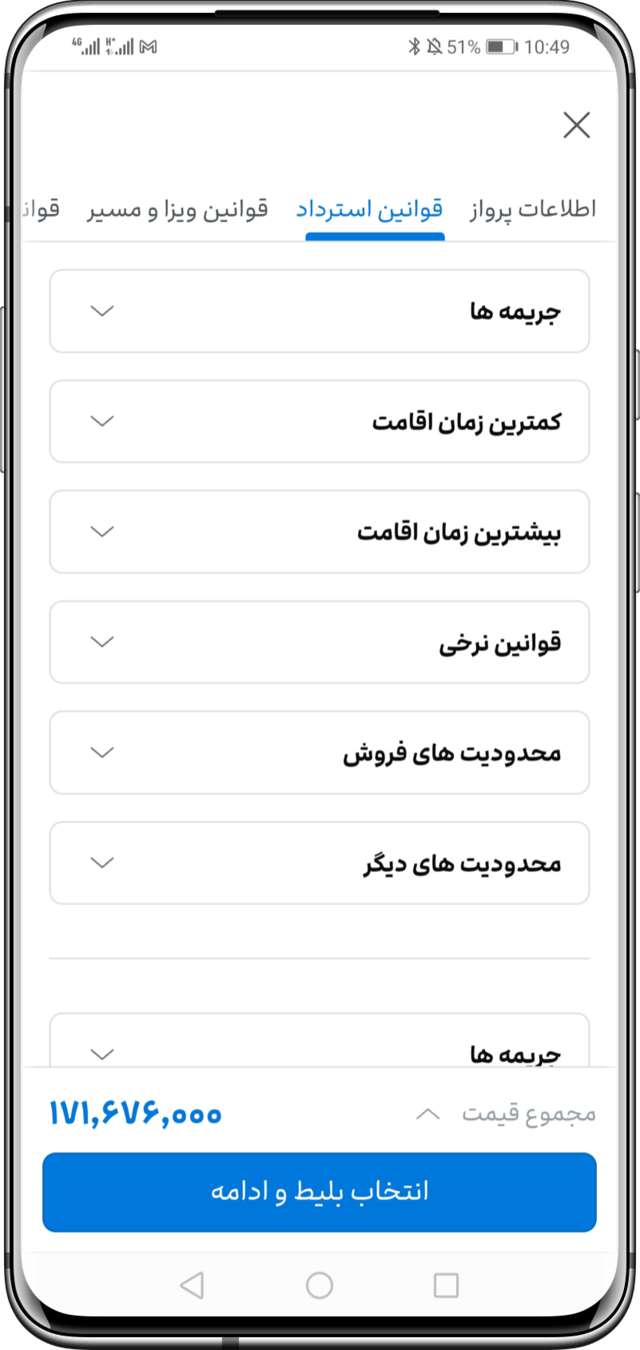Tap the Android home circle icon
The height and width of the screenshot is (1350, 640).
(320, 1285)
